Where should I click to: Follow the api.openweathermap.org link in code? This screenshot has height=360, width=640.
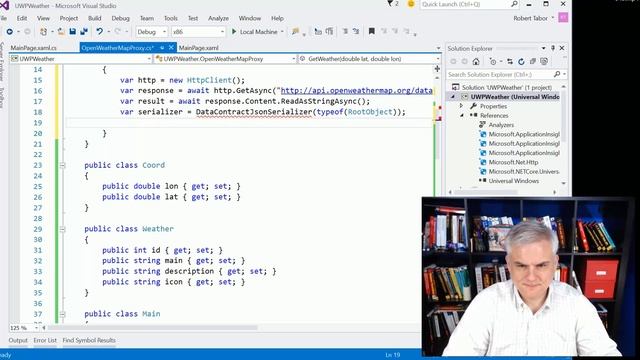pyautogui.click(x=357, y=91)
